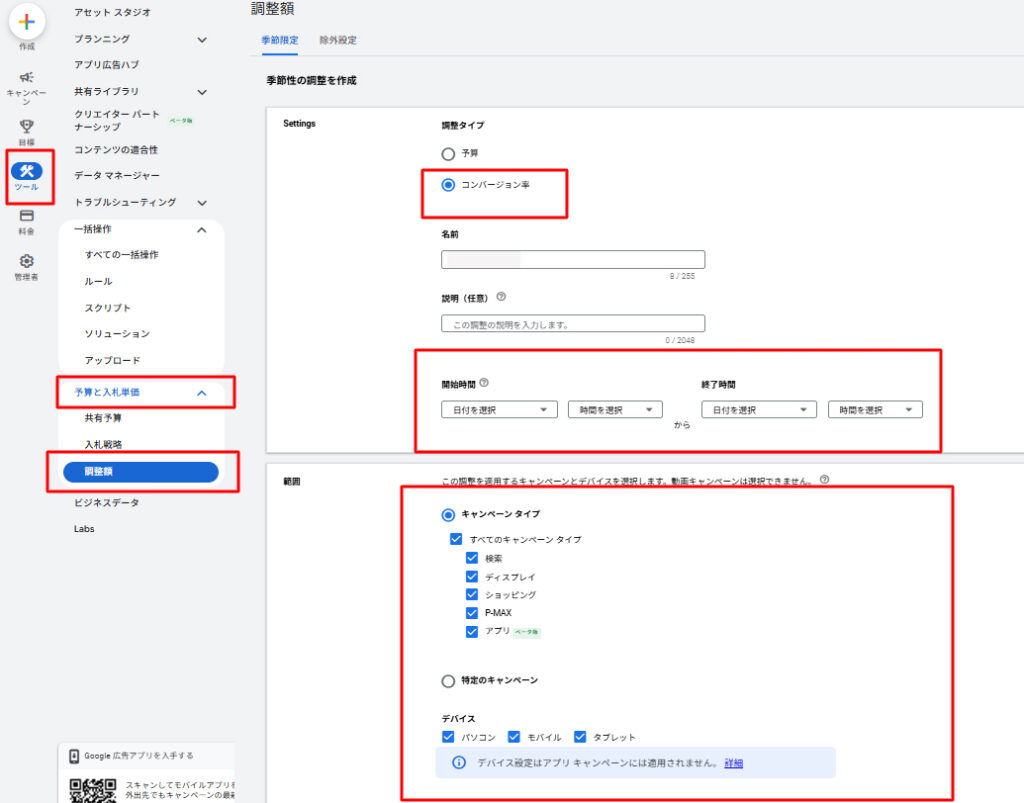Click the plus Create icon

pyautogui.click(x=27, y=21)
